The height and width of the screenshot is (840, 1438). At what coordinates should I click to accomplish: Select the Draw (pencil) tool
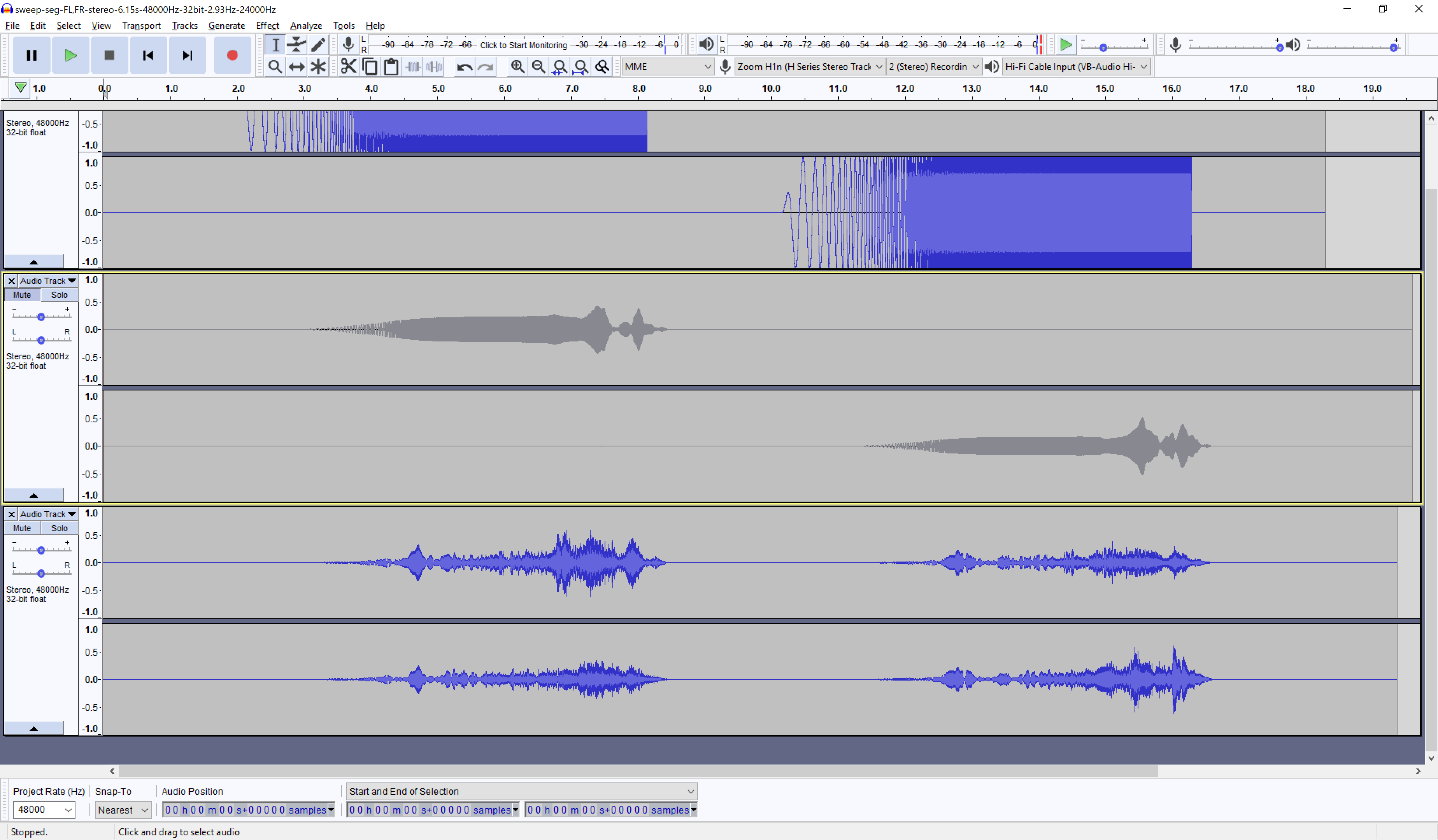coord(318,44)
